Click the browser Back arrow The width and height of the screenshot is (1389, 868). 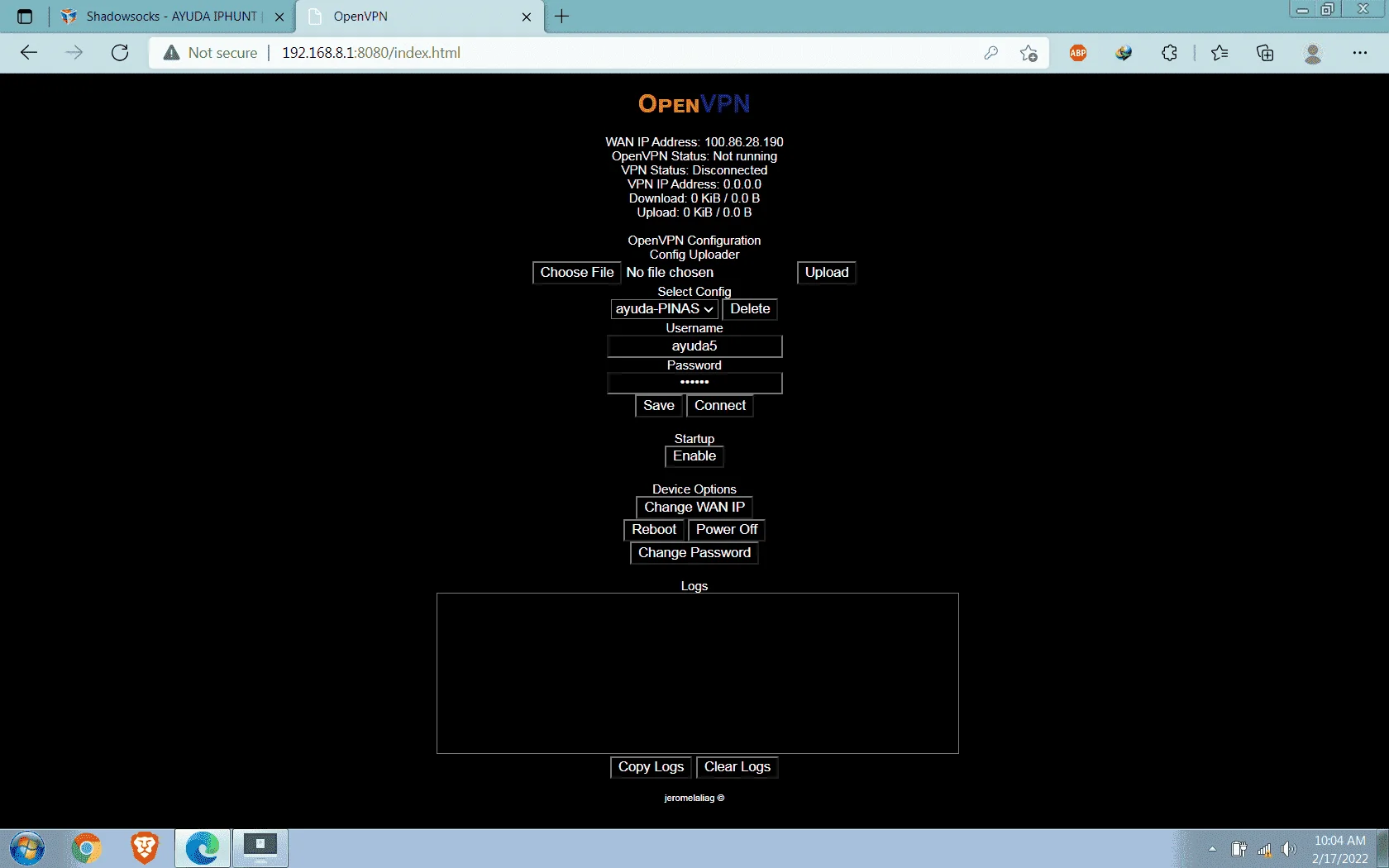(29, 53)
